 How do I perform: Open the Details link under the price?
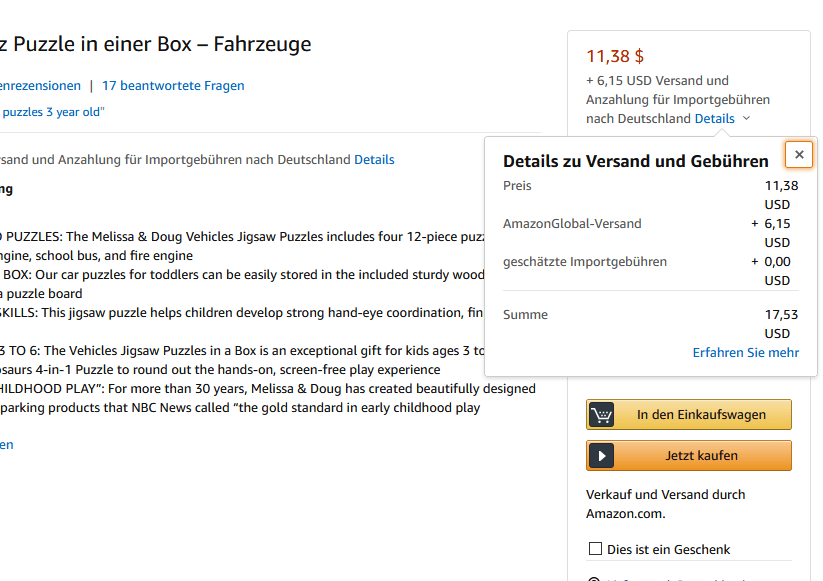click(714, 118)
